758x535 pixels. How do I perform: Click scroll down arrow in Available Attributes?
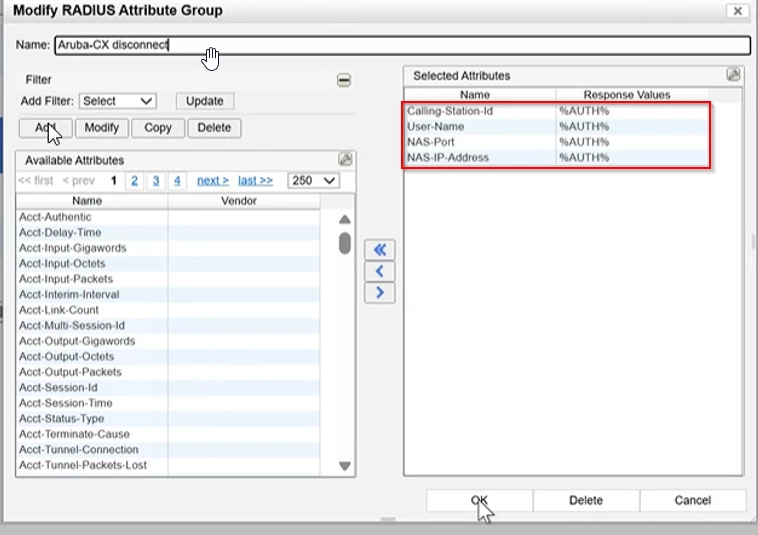345,466
